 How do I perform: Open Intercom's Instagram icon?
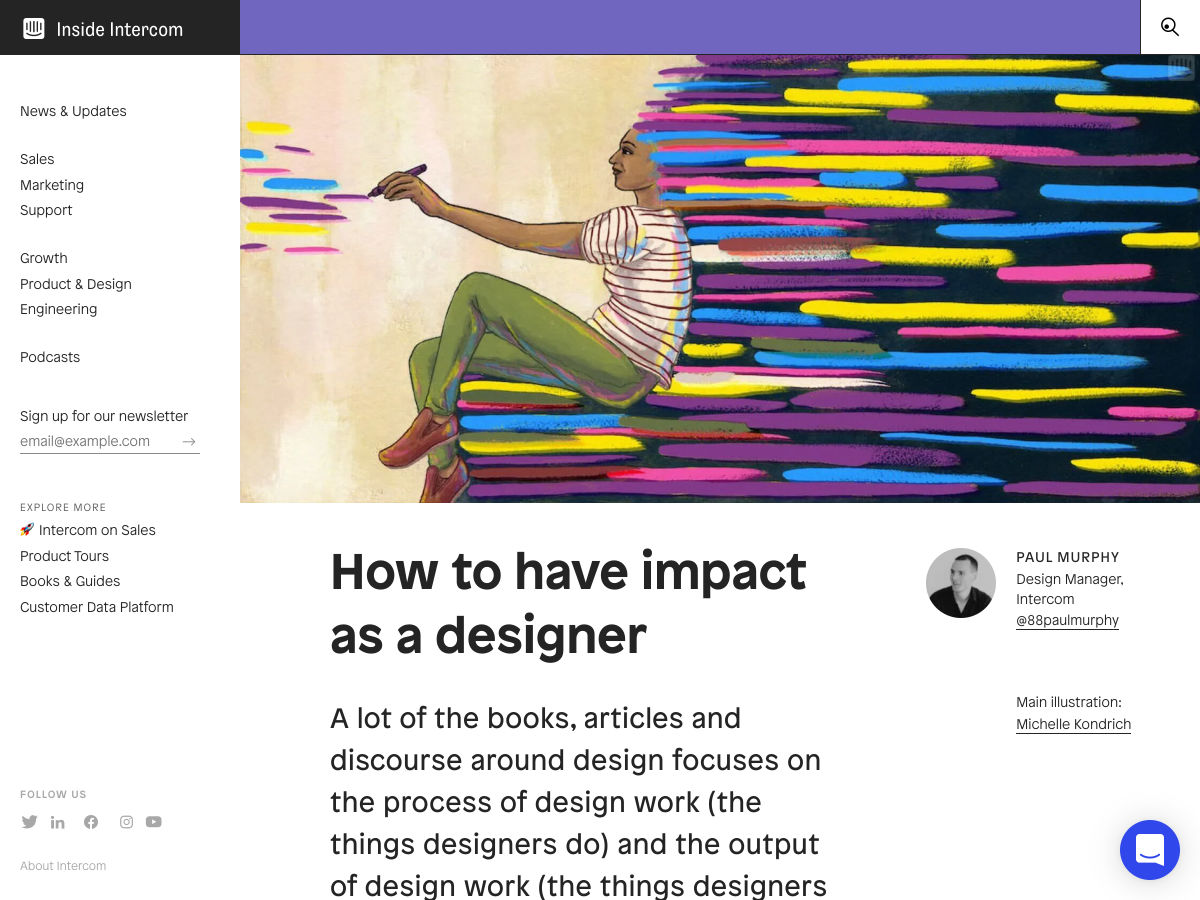[126, 822]
